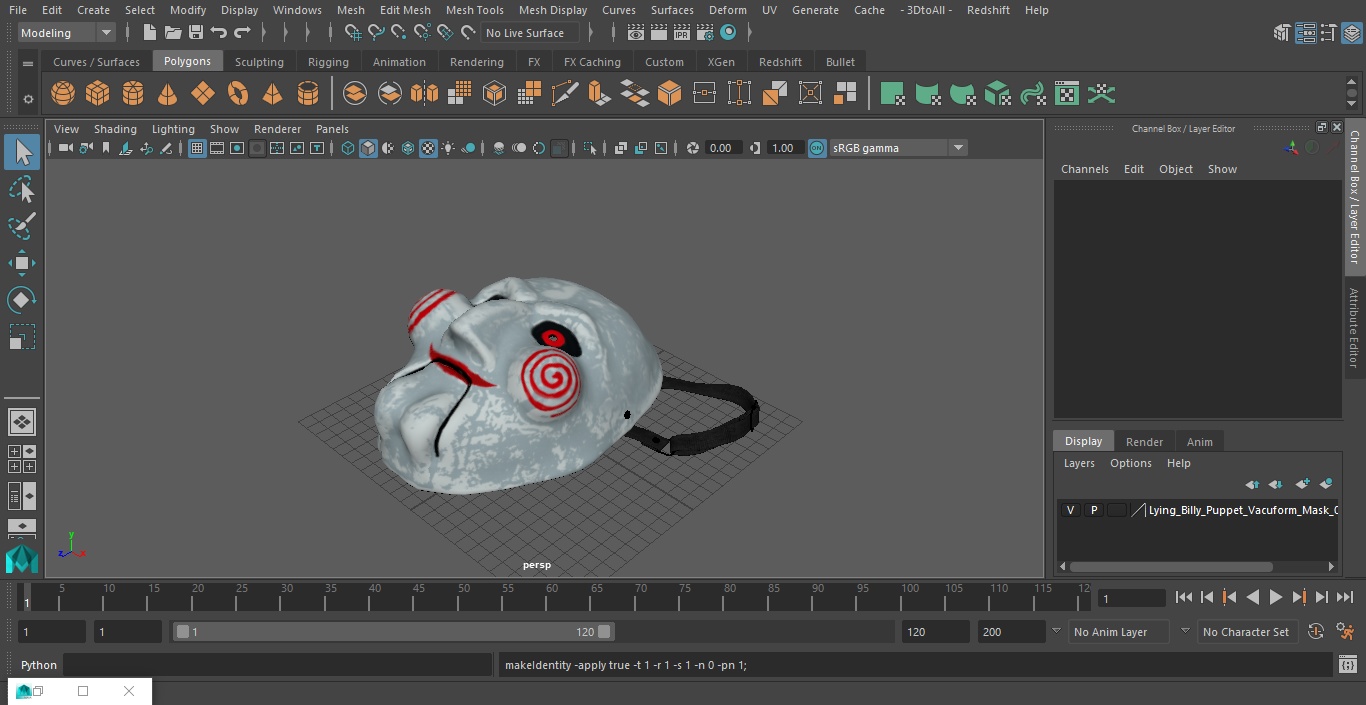
Task: Activate the Rotate tool in toolbox
Action: pos(22,299)
